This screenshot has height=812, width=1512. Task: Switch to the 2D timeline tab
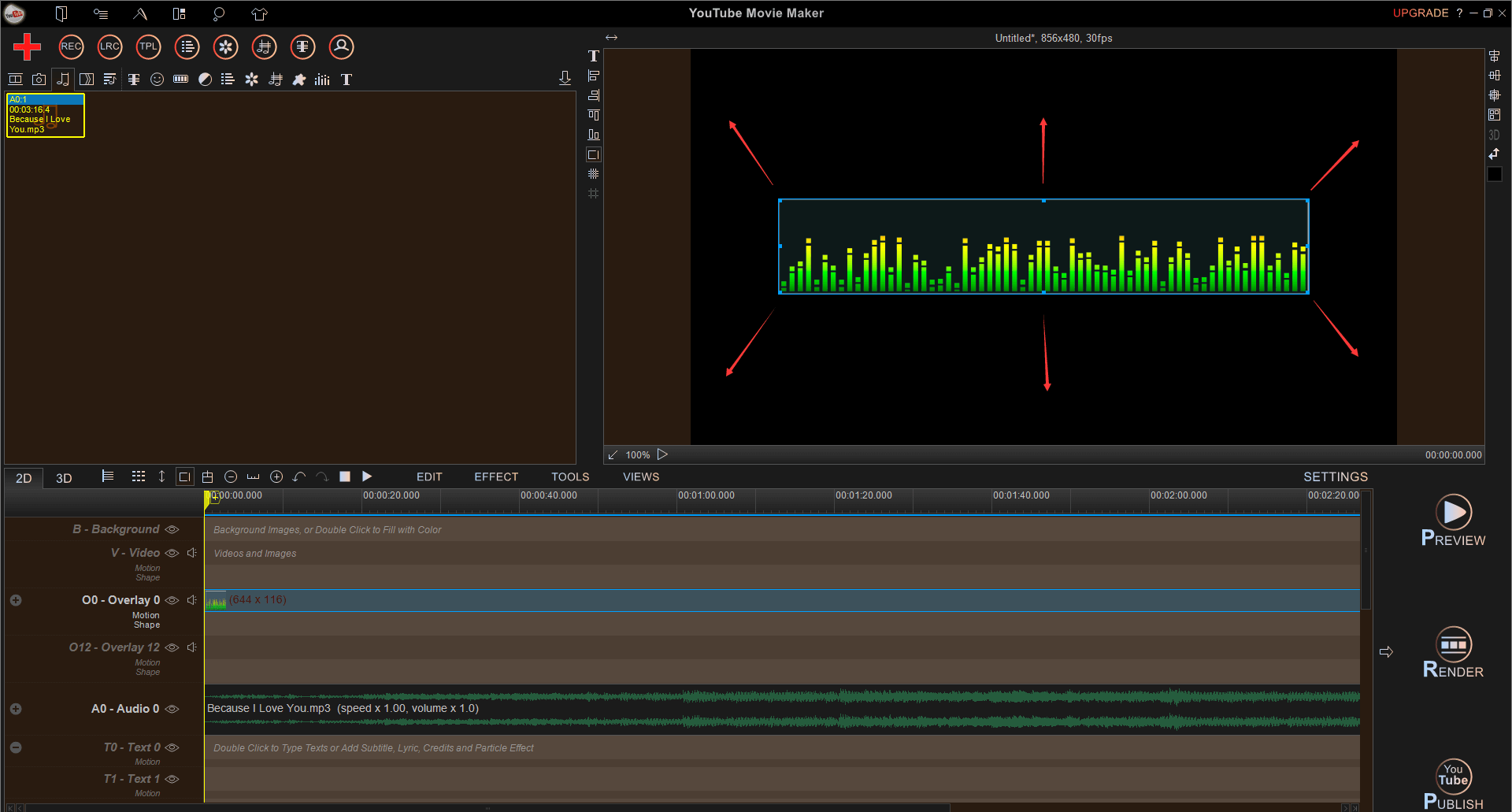pyautogui.click(x=24, y=478)
